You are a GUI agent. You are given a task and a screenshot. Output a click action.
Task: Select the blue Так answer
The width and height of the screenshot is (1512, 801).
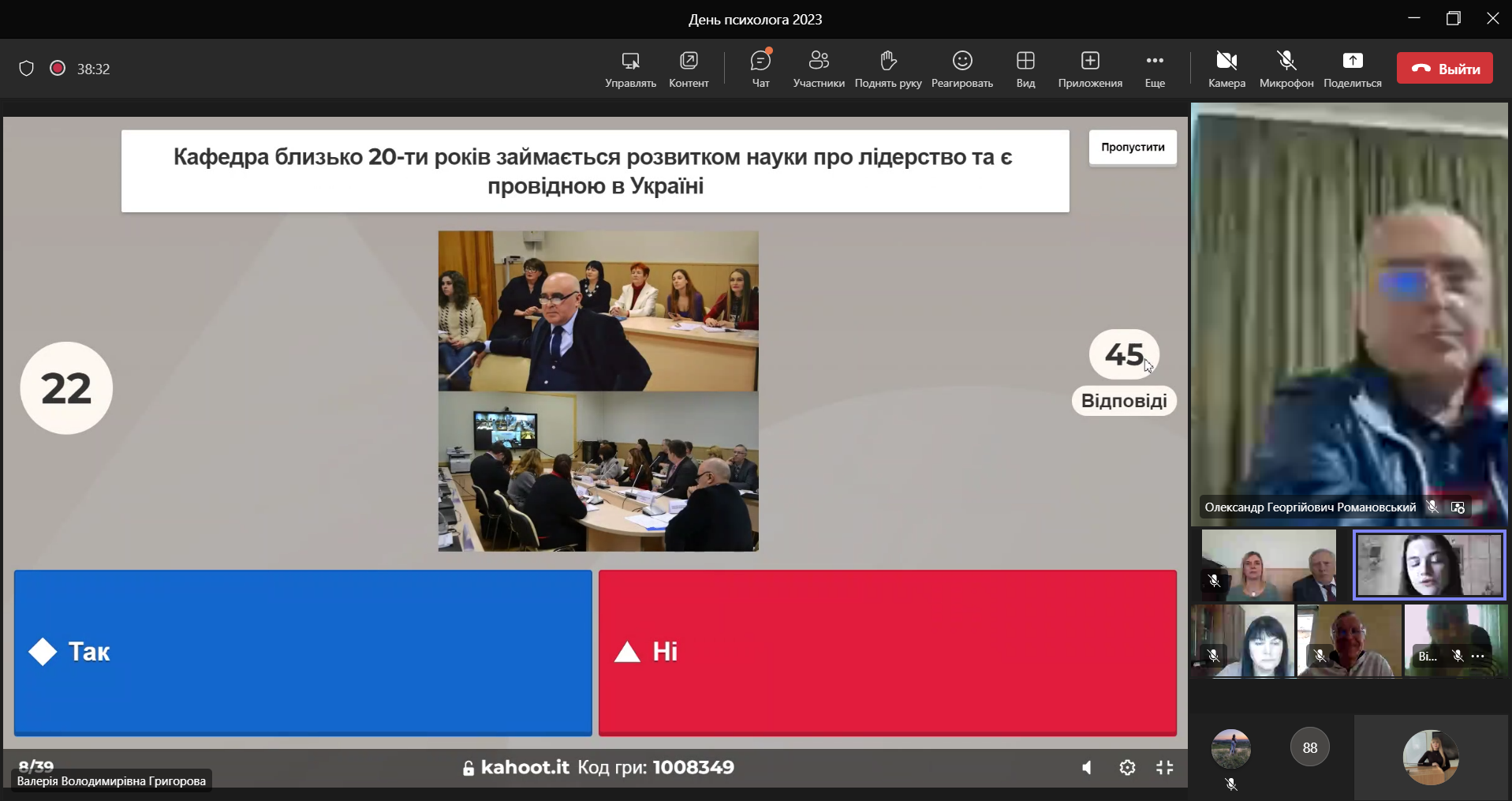pyautogui.click(x=303, y=653)
